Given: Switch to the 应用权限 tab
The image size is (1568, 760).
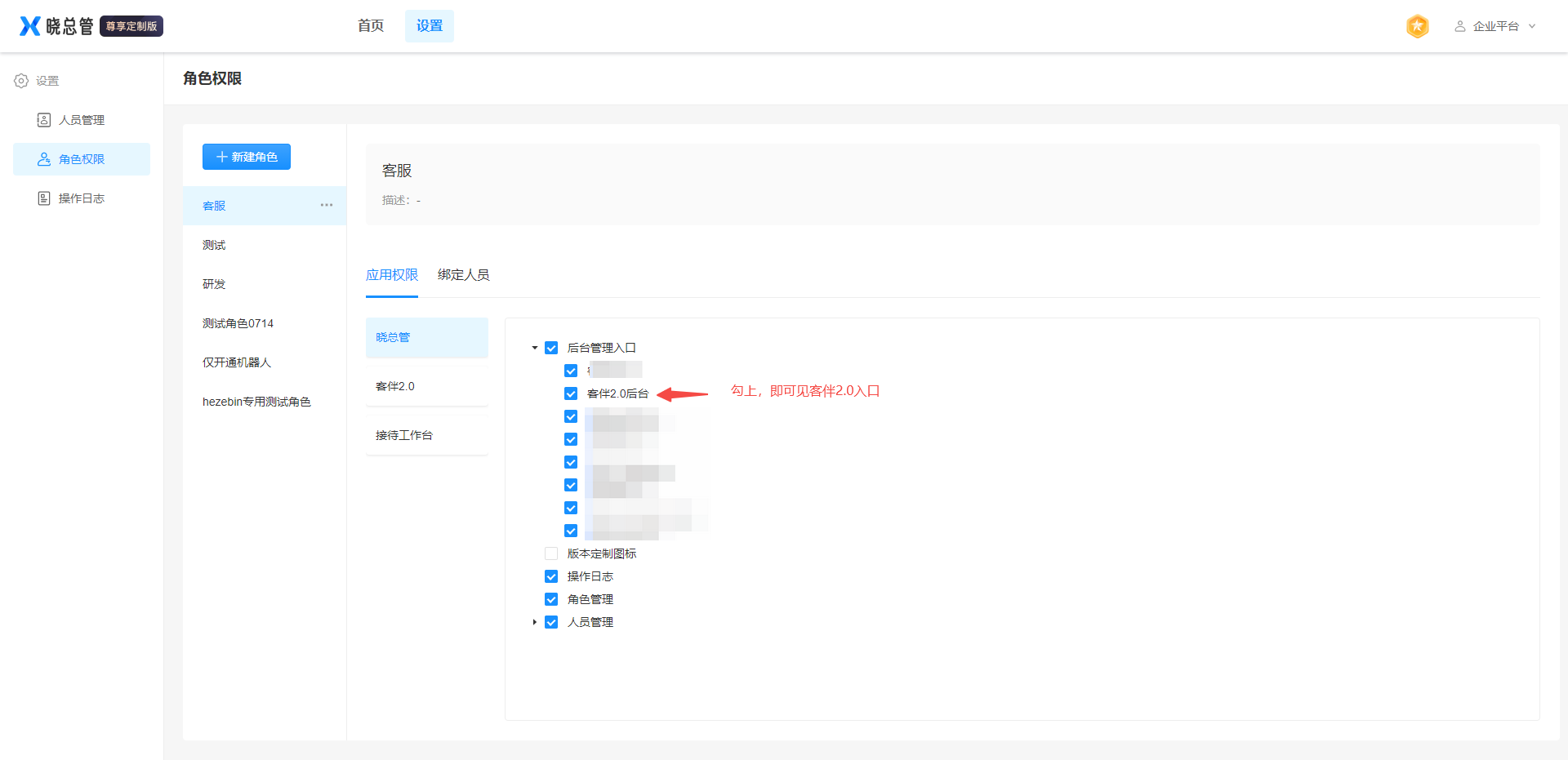Looking at the screenshot, I should pyautogui.click(x=392, y=275).
